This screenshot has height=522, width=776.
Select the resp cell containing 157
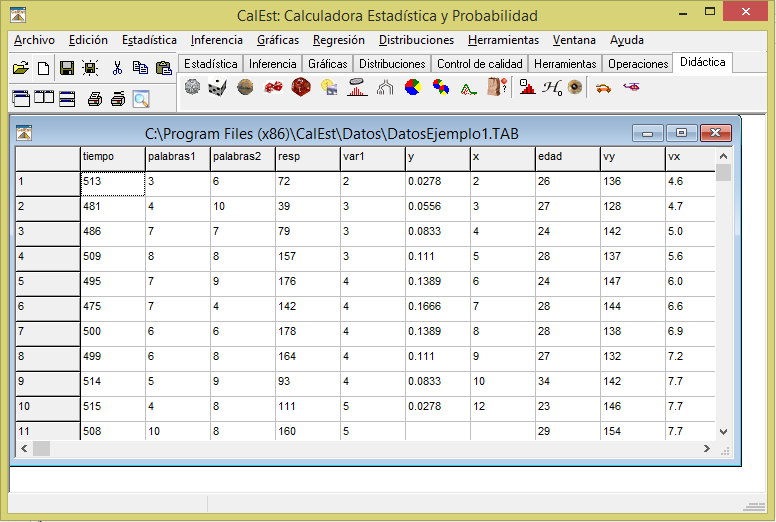tap(308, 258)
